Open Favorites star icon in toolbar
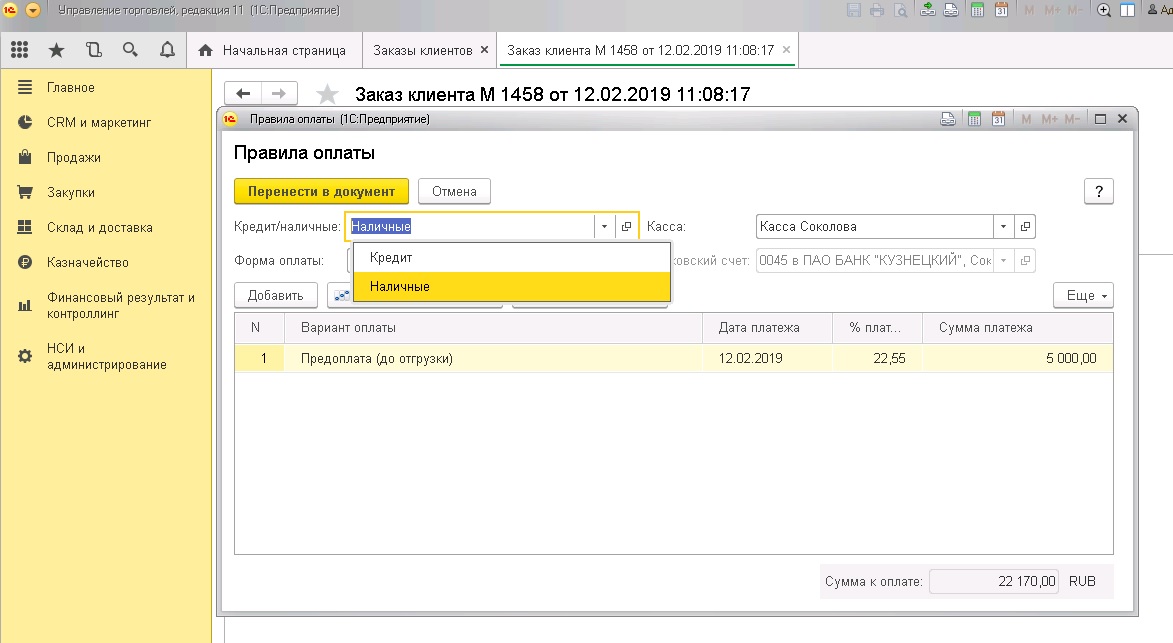 [x=56, y=50]
